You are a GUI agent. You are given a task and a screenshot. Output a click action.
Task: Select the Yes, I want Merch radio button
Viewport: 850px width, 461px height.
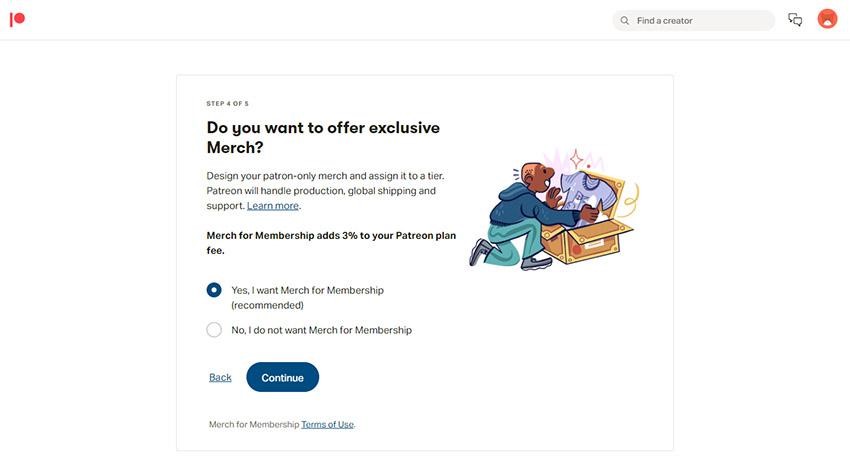point(214,290)
